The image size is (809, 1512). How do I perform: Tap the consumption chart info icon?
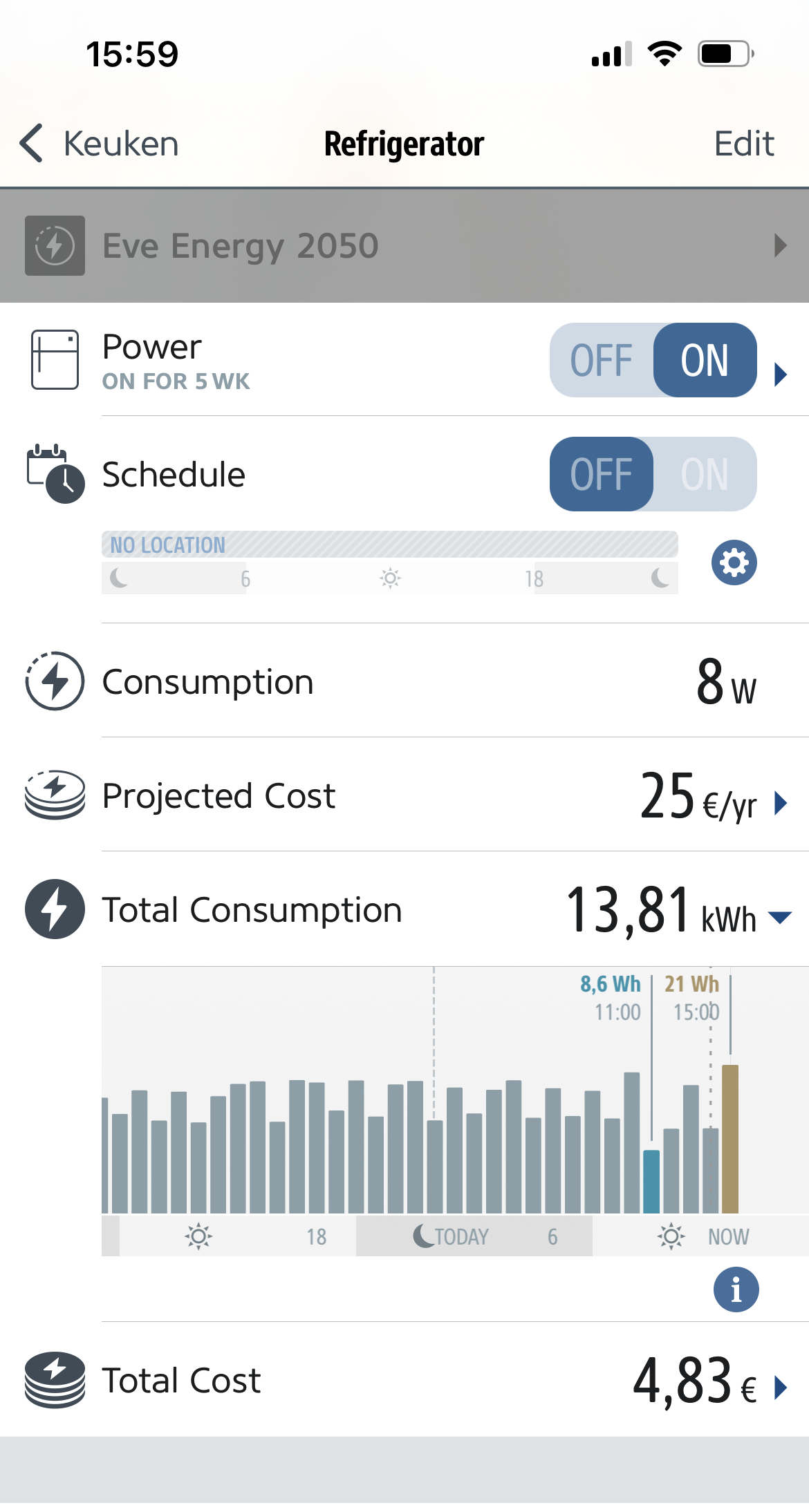pos(736,1289)
